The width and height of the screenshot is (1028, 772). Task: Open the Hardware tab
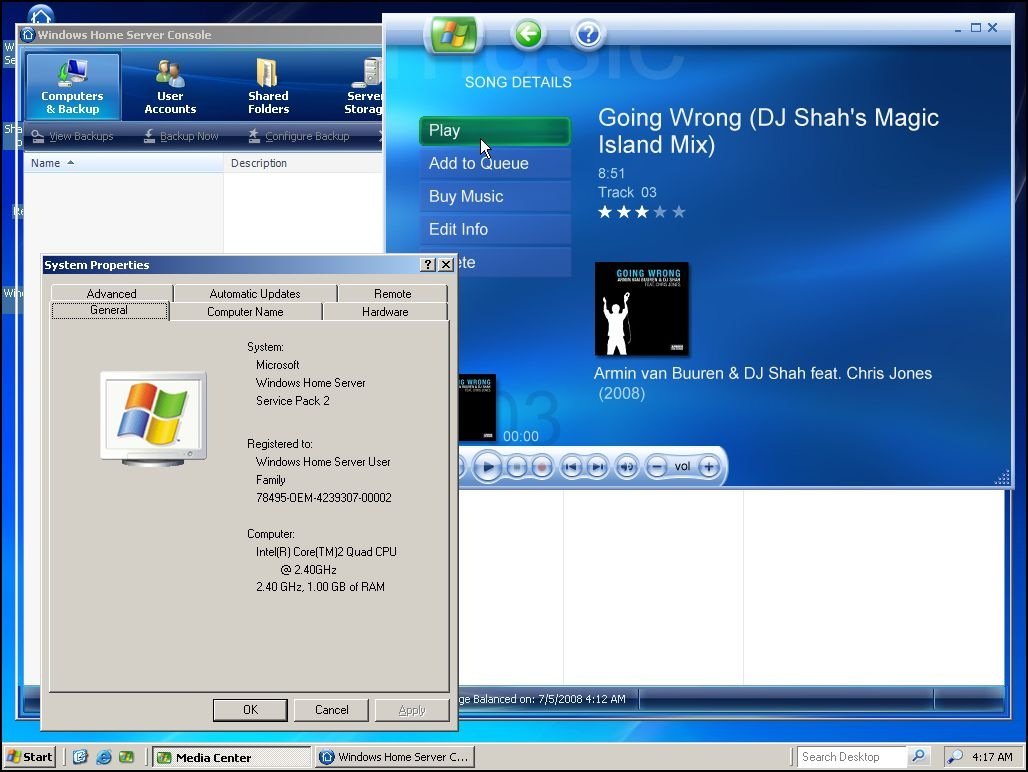385,312
